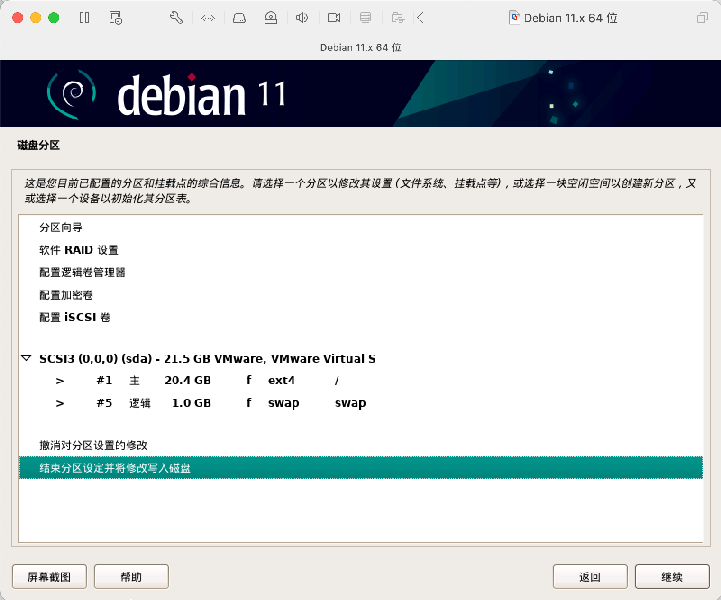Collapse the SCSI3 sda disk triangle
721x600 pixels.
[26, 358]
